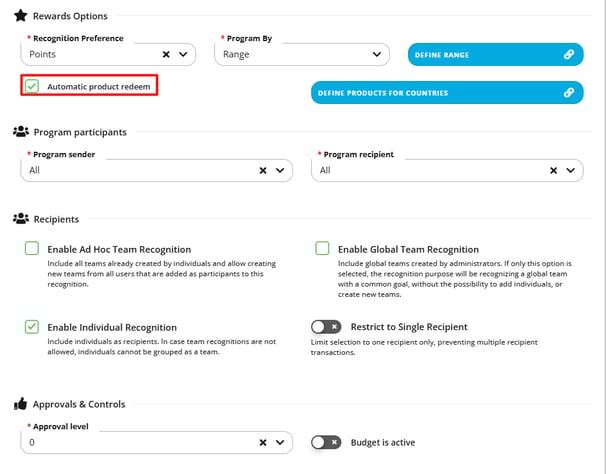Uncheck Automatic product redeem
606x474 pixels.
(32, 86)
